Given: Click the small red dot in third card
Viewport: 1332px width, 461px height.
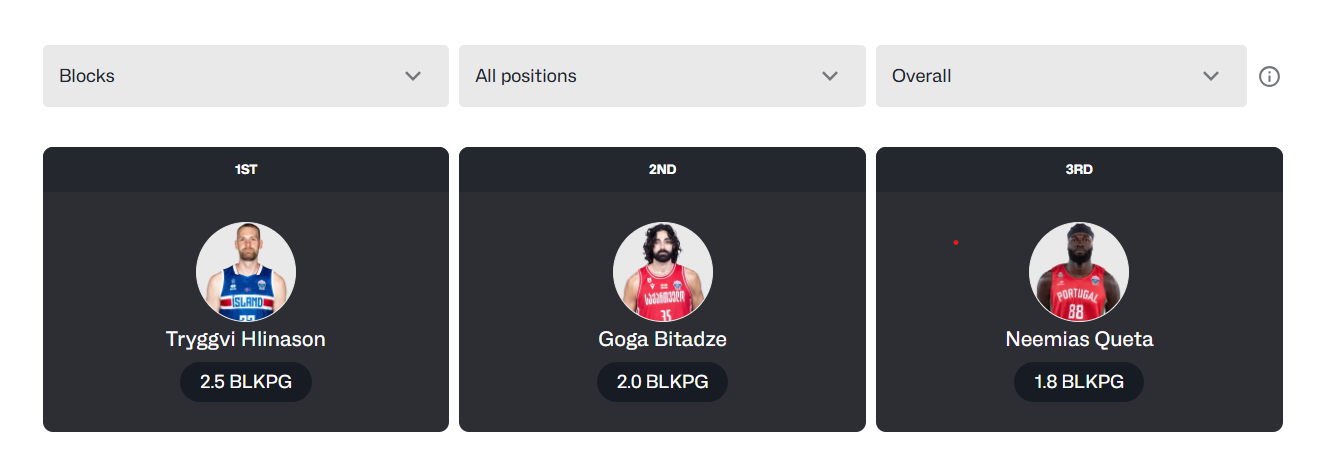Looking at the screenshot, I should click(x=956, y=242).
